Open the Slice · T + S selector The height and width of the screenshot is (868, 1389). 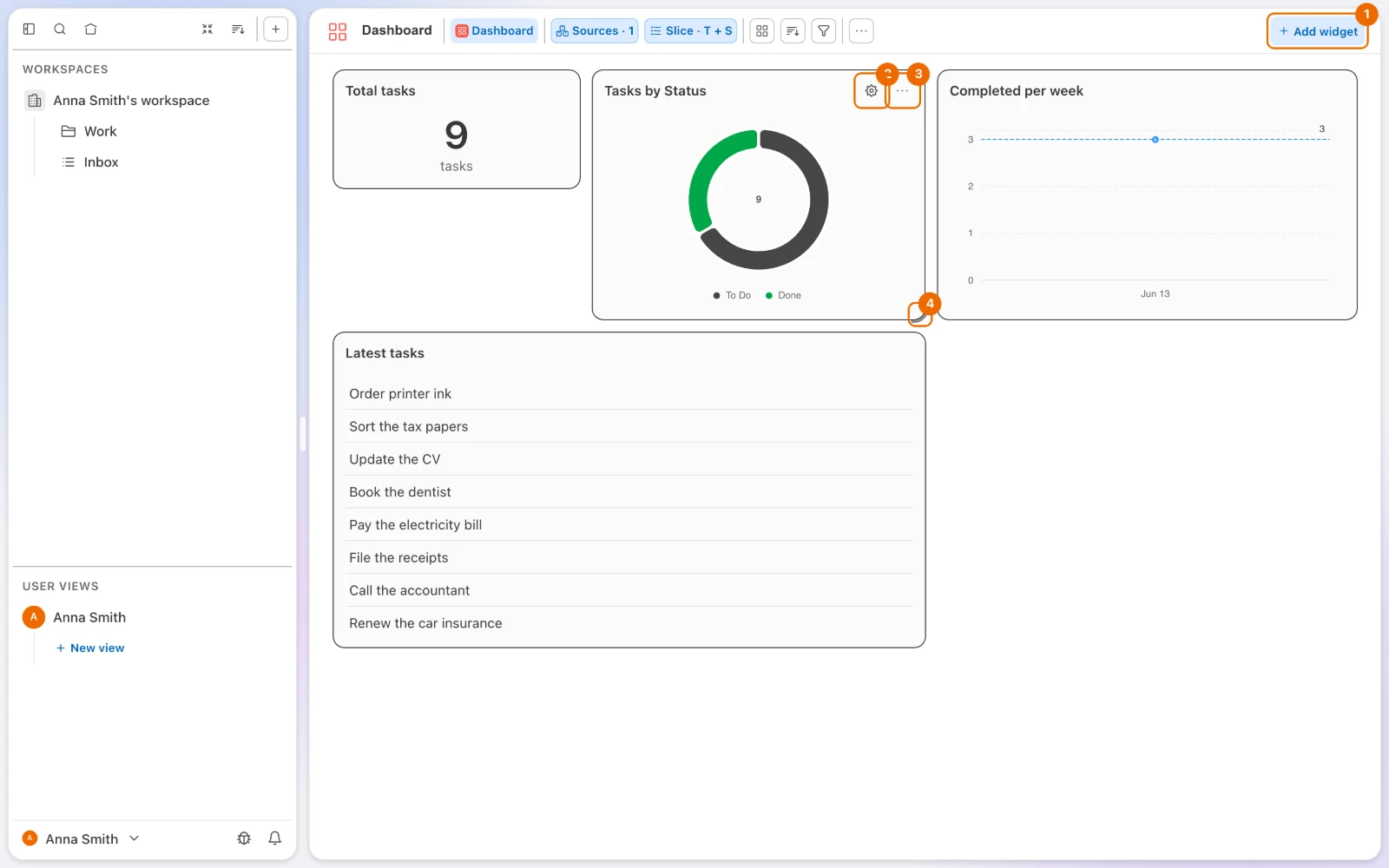692,31
